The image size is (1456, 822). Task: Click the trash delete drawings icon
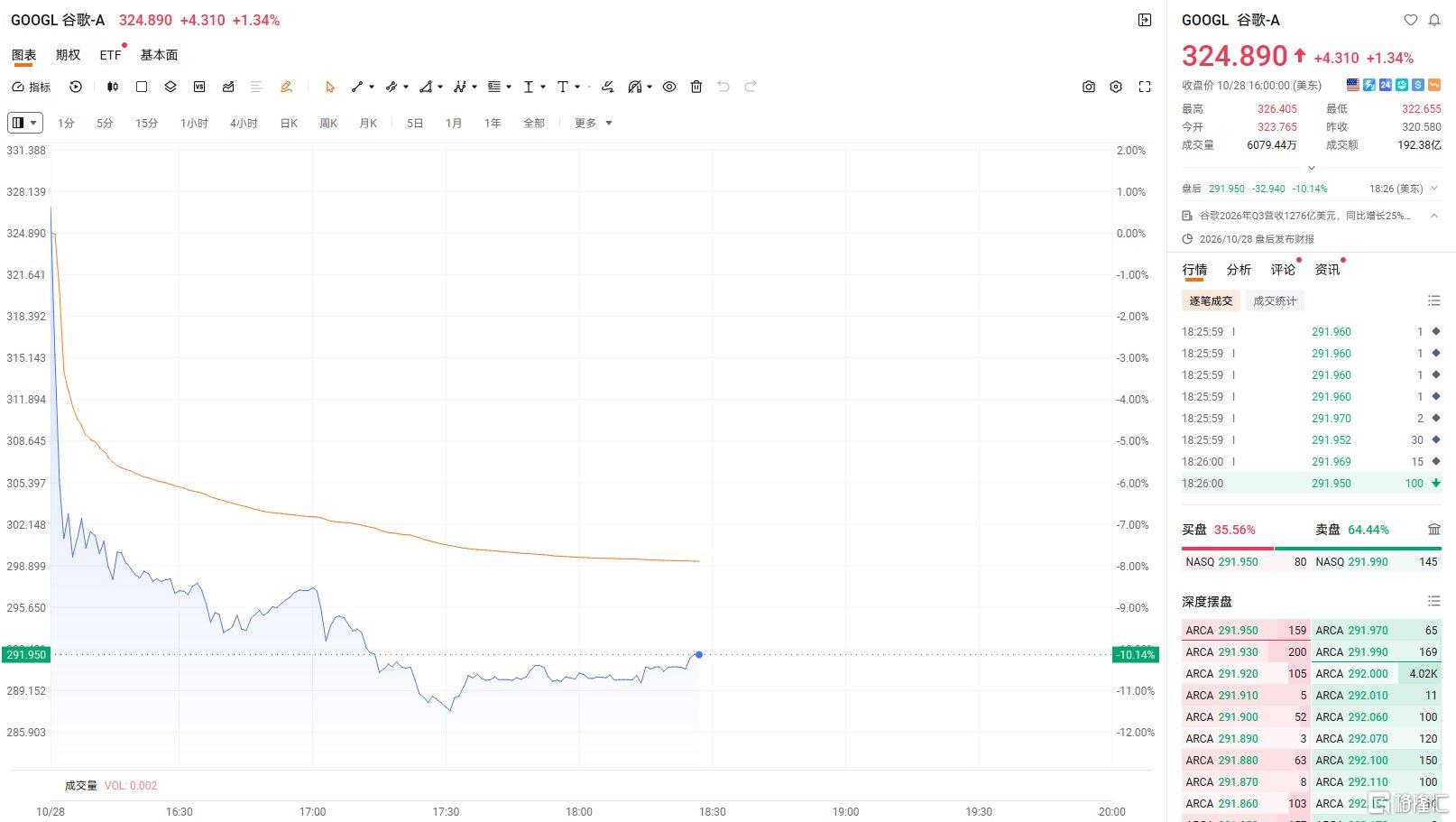pyautogui.click(x=696, y=87)
